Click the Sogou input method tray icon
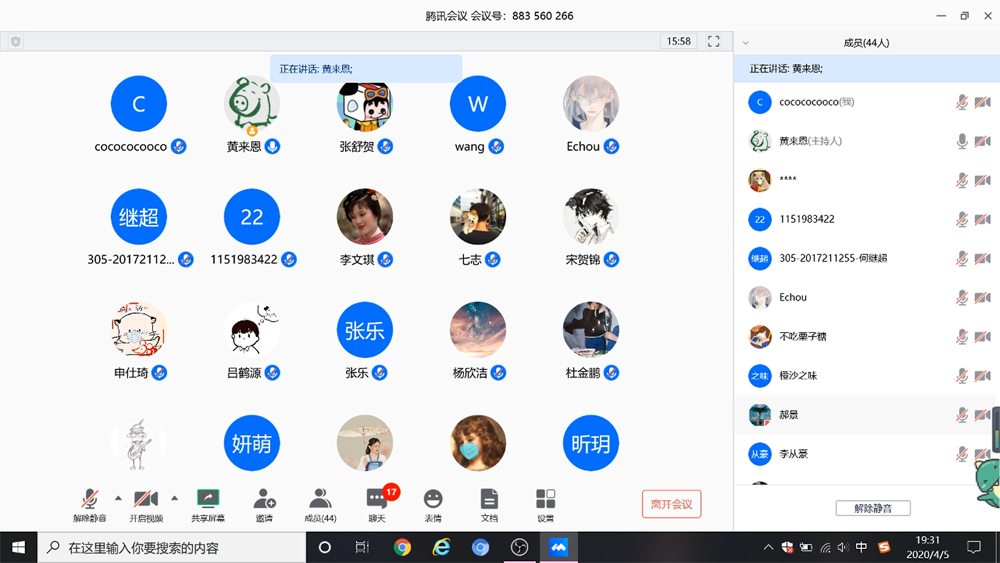Screen dimensions: 1000x563 pyautogui.click(x=884, y=547)
